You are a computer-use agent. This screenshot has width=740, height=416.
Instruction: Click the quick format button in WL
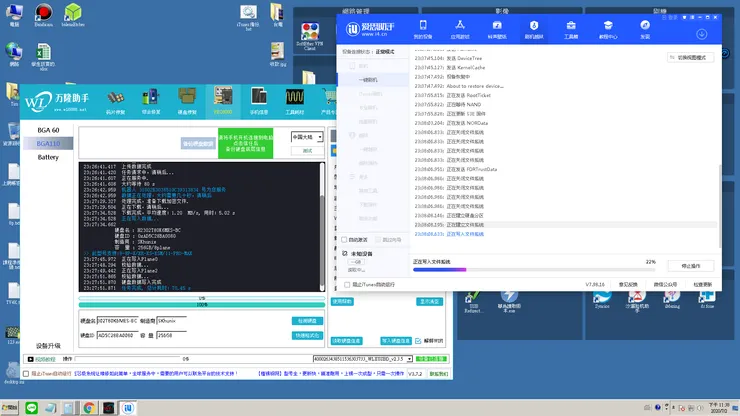pos(307,336)
